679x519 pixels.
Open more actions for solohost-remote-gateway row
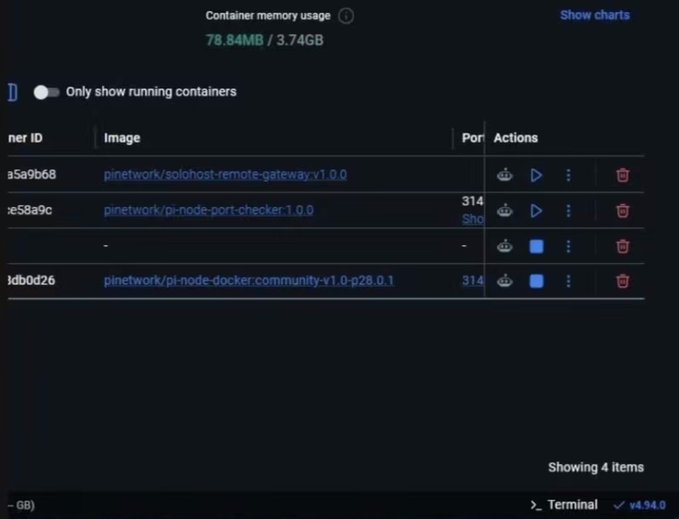point(568,175)
